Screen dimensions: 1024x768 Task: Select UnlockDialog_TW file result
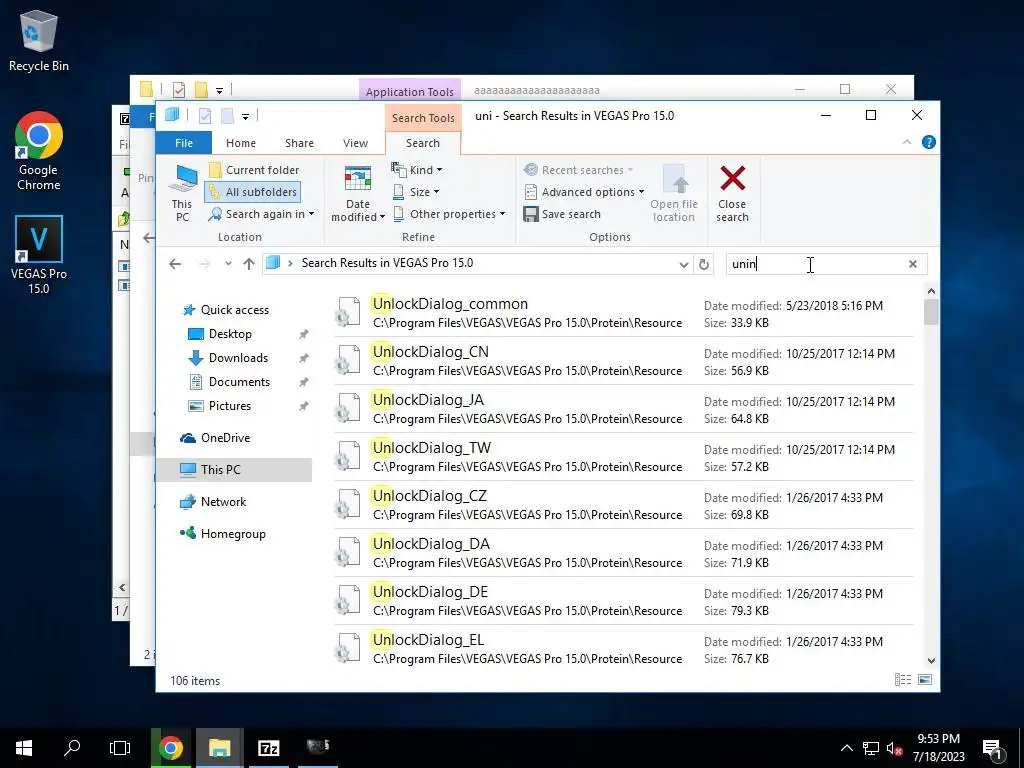coord(623,456)
